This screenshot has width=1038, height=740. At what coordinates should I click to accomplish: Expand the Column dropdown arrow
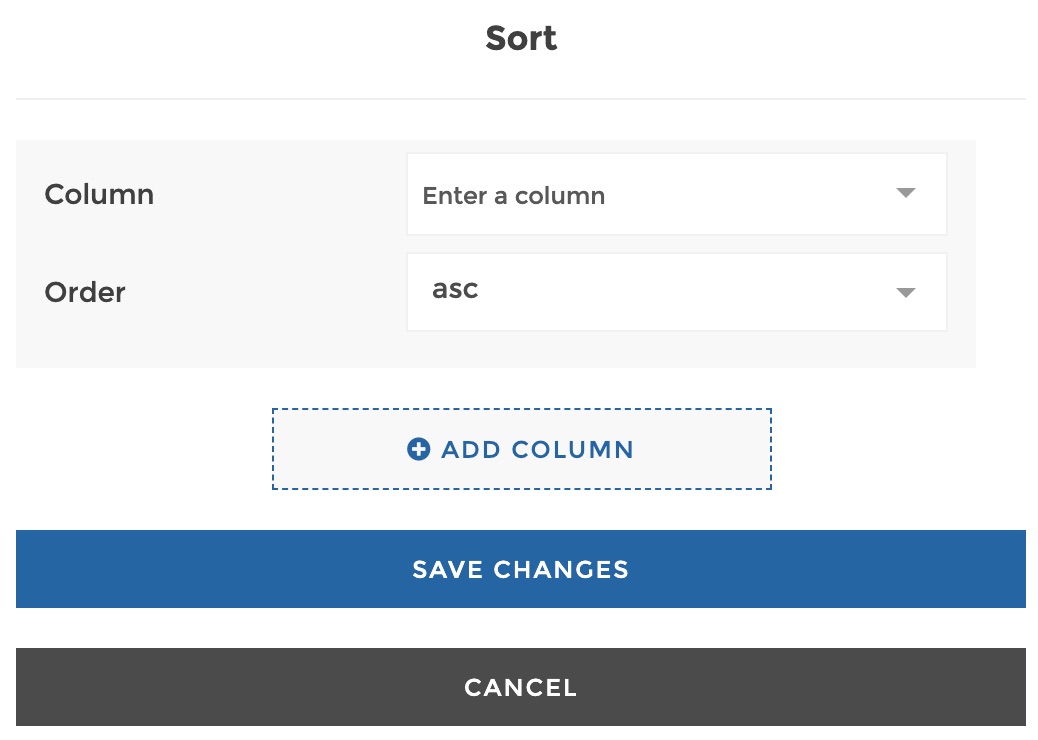tap(906, 193)
